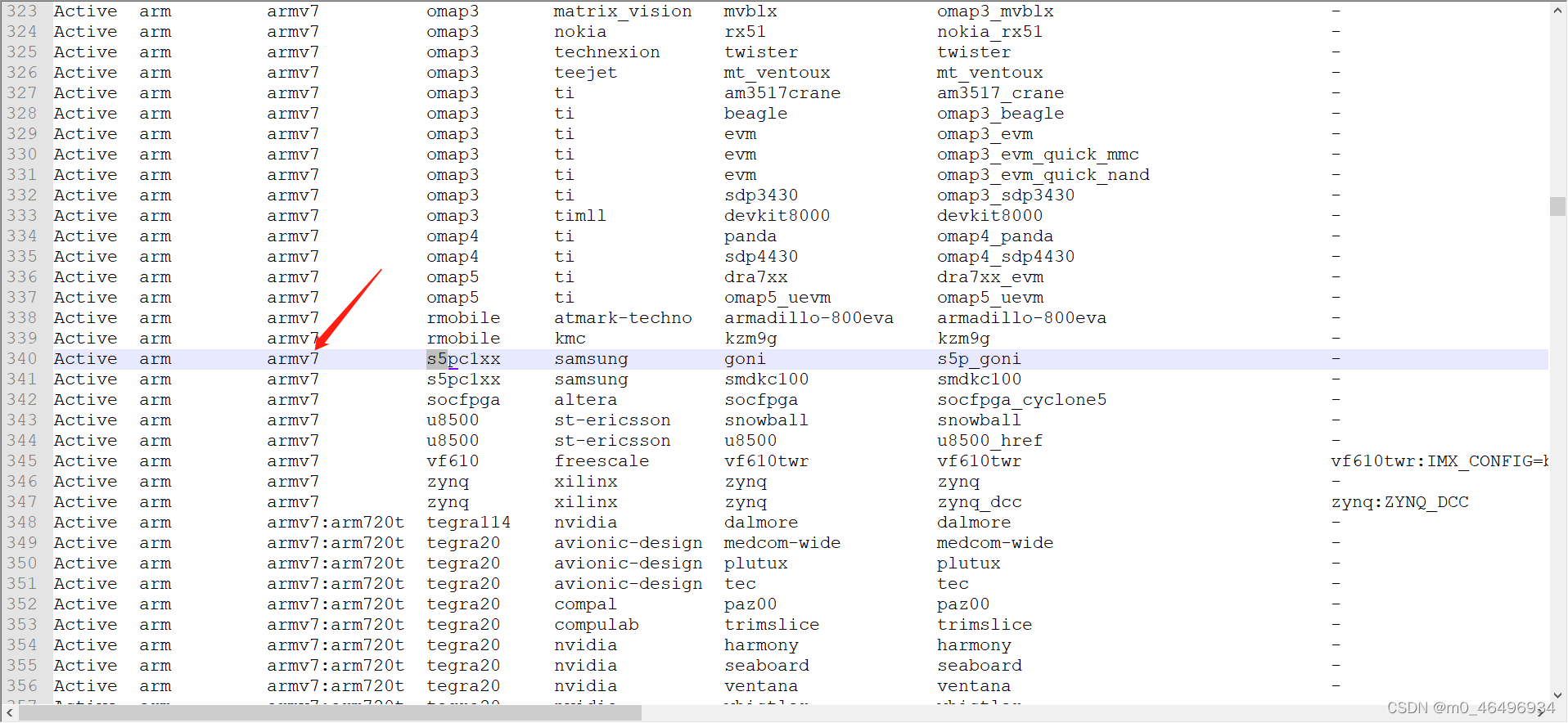This screenshot has width=1568, height=723.
Task: Click 'am3517_crane' text
Action: 1000,93
